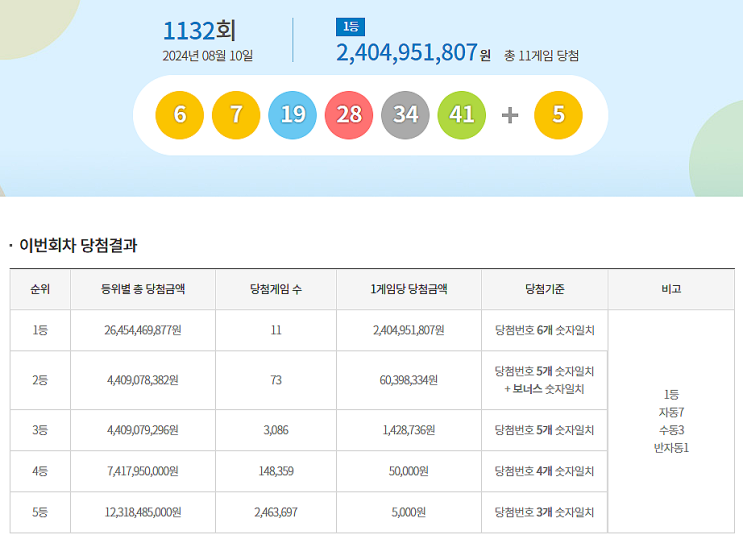Click the 1등 rank cell
The image size is (743, 543).
40,330
